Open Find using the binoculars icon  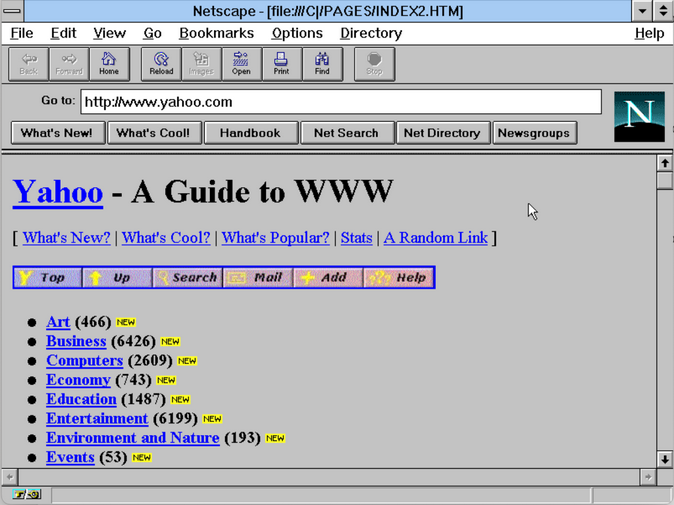322,64
